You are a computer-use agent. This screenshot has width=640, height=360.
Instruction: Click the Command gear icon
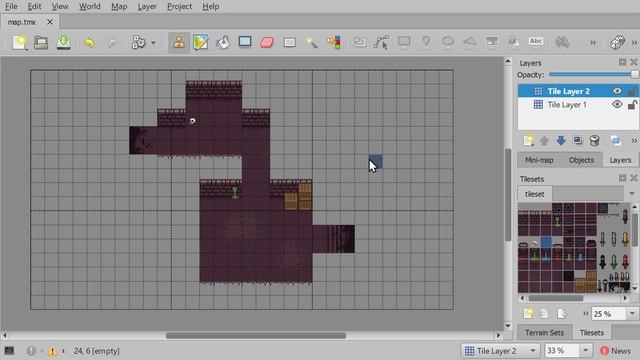pos(138,42)
